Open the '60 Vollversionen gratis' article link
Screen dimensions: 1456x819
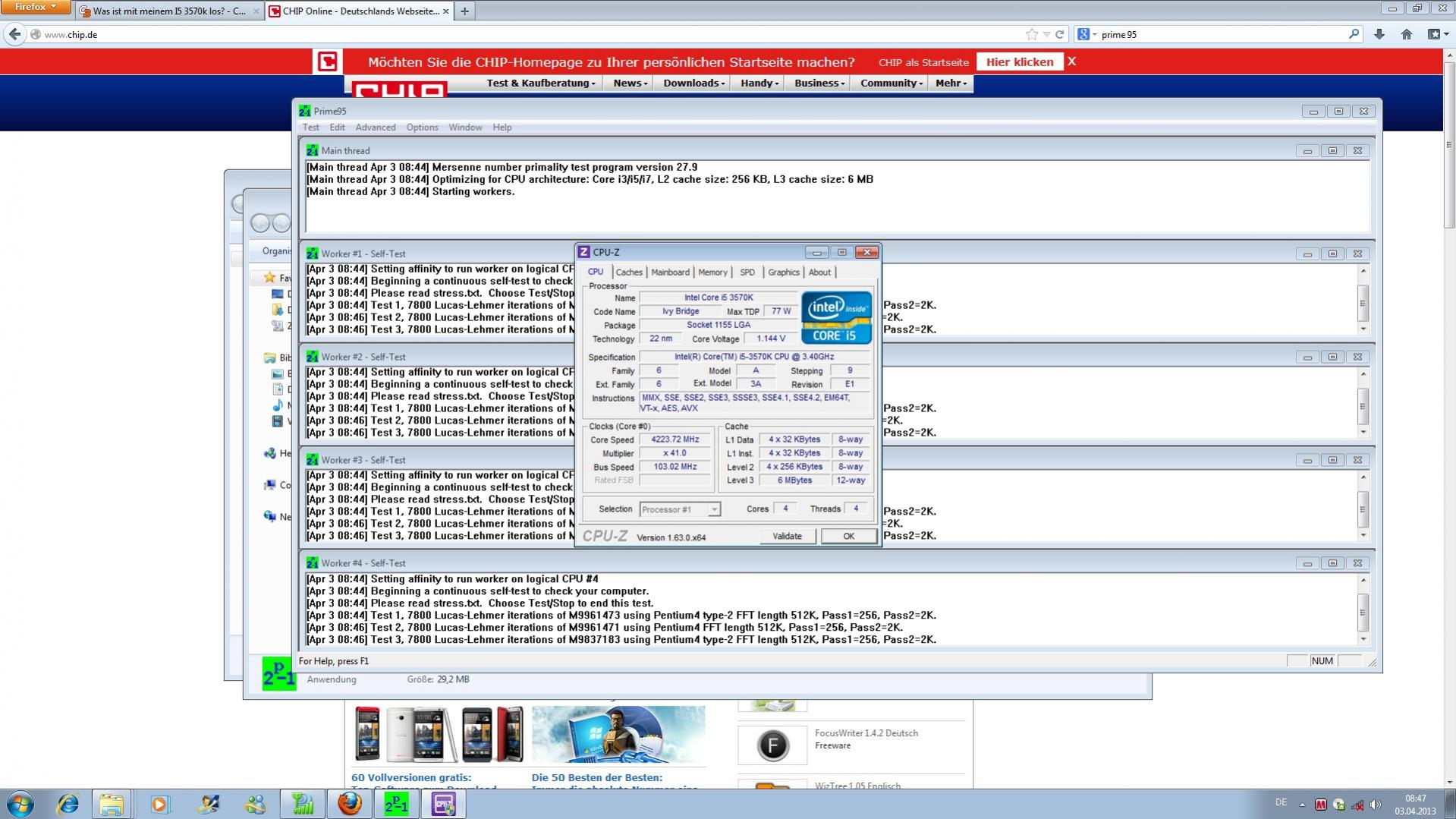(x=411, y=777)
